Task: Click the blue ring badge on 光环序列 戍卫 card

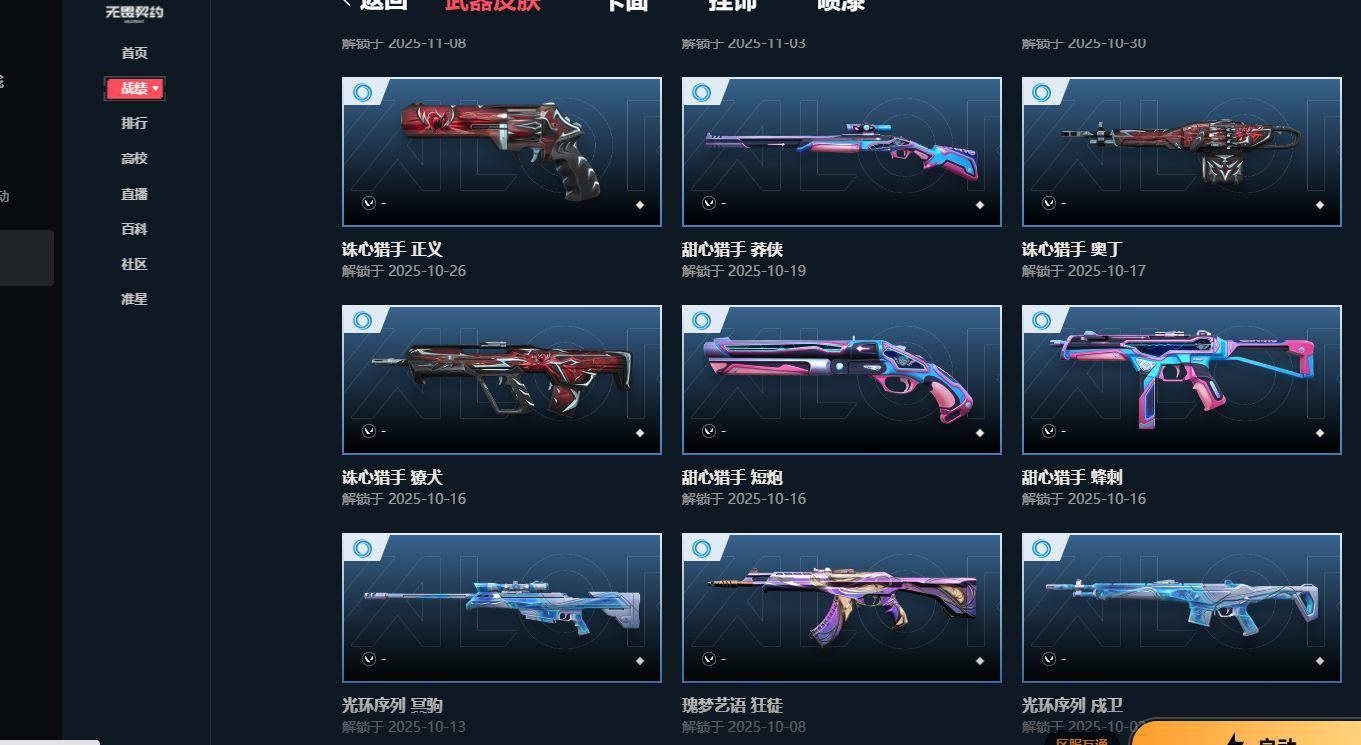Action: click(1042, 549)
